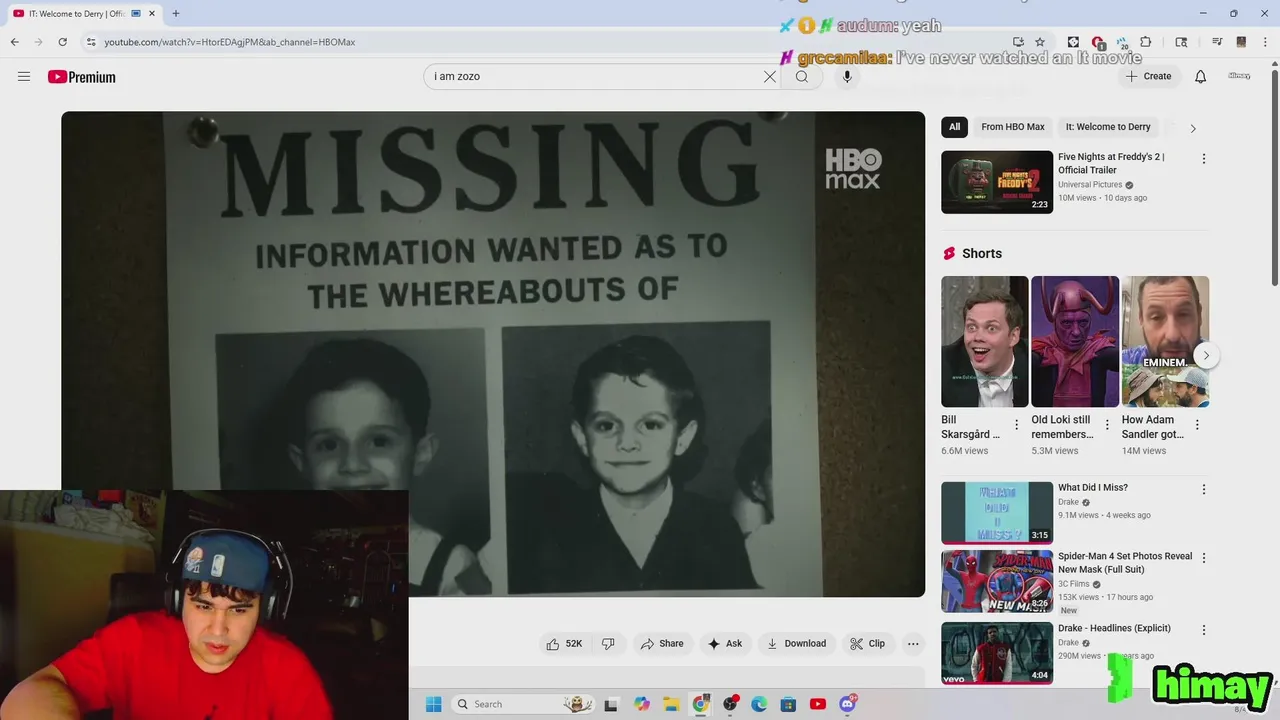
Task: Close the IT: Welcome to Derry tab
Action: 152,14
